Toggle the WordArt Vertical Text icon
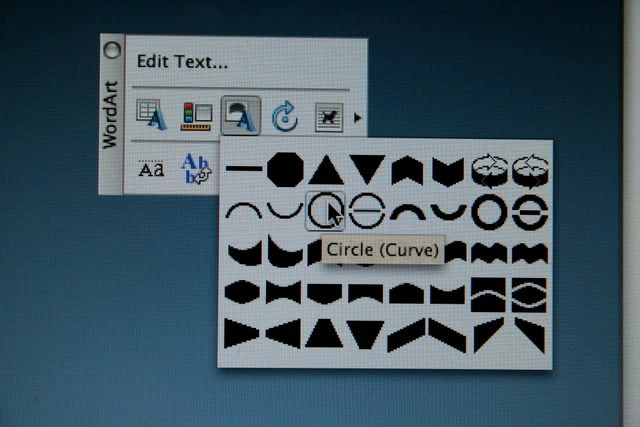The image size is (640, 427). 196,168
